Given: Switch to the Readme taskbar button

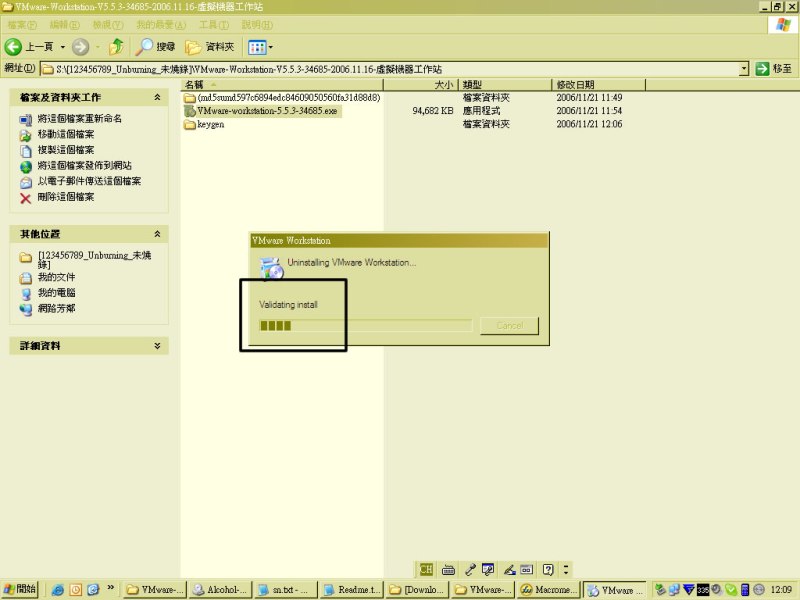Looking at the screenshot, I should tap(352, 590).
